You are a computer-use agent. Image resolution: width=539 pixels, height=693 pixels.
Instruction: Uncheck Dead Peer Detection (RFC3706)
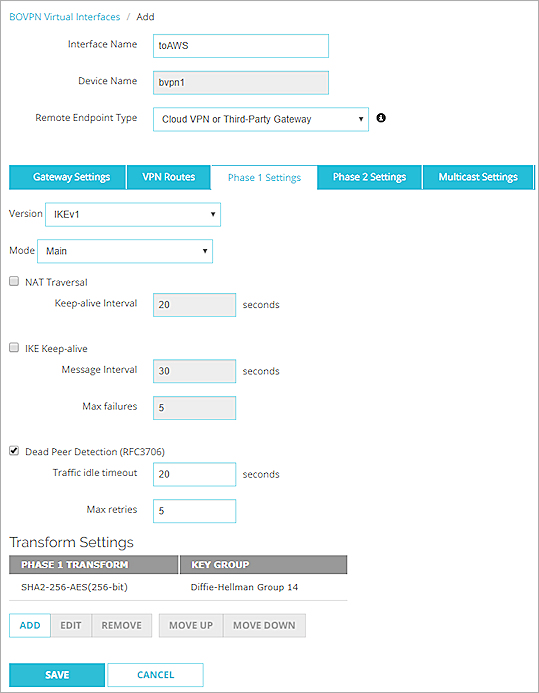click(x=14, y=451)
